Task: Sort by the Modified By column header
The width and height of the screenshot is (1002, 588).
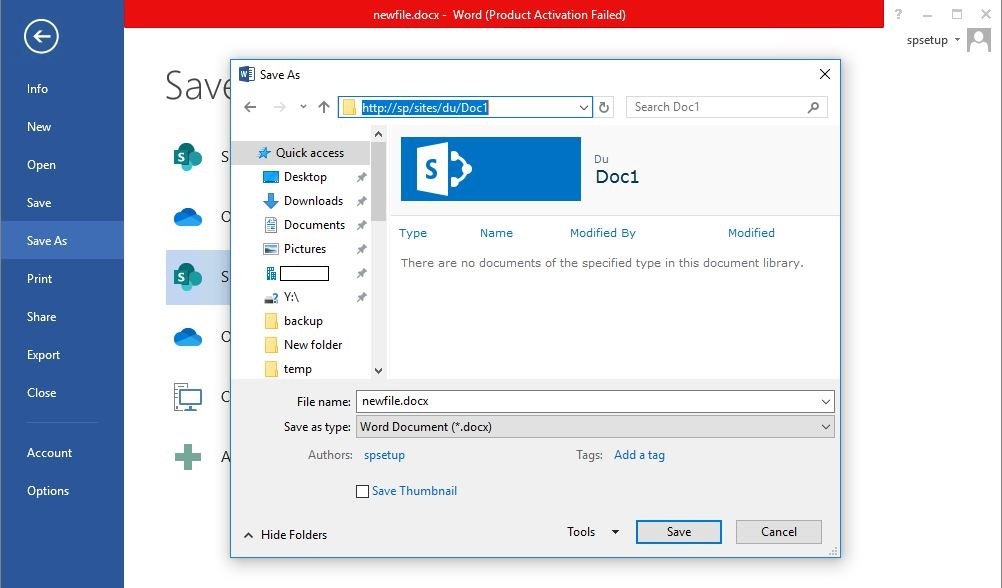Action: point(603,233)
